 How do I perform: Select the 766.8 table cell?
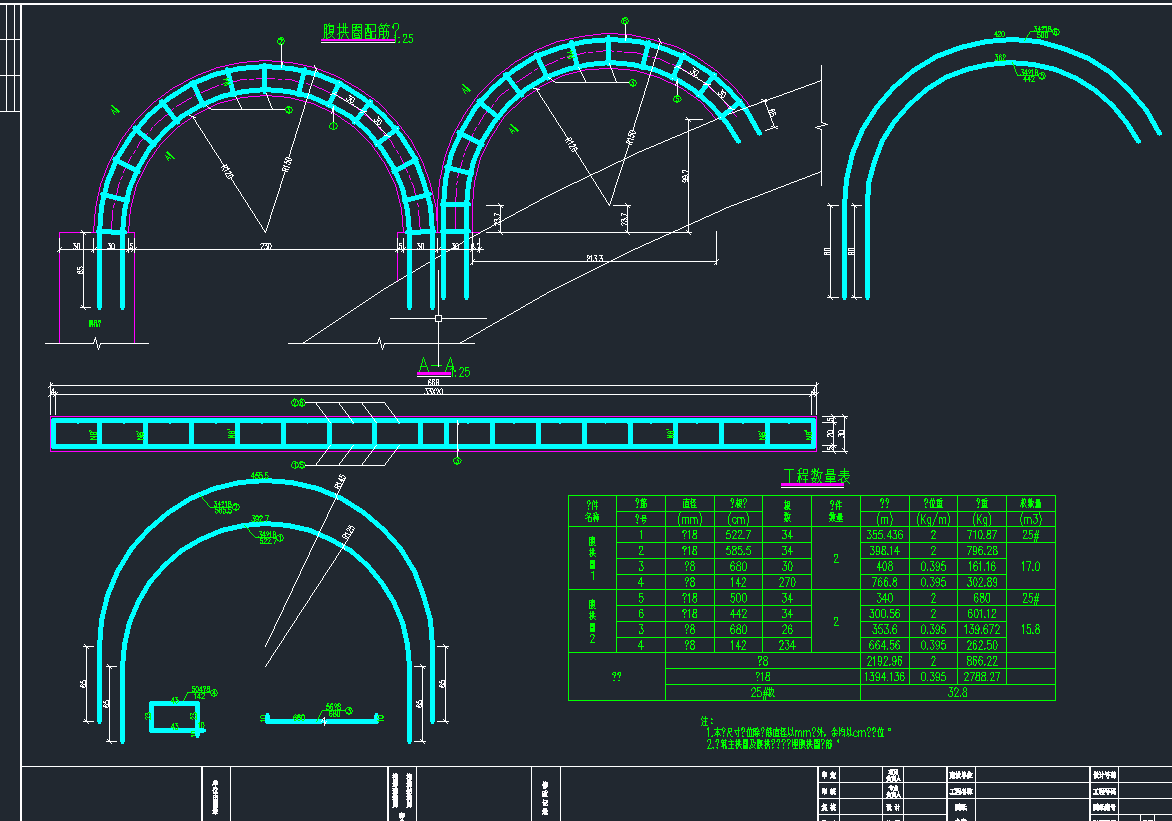coord(884,582)
